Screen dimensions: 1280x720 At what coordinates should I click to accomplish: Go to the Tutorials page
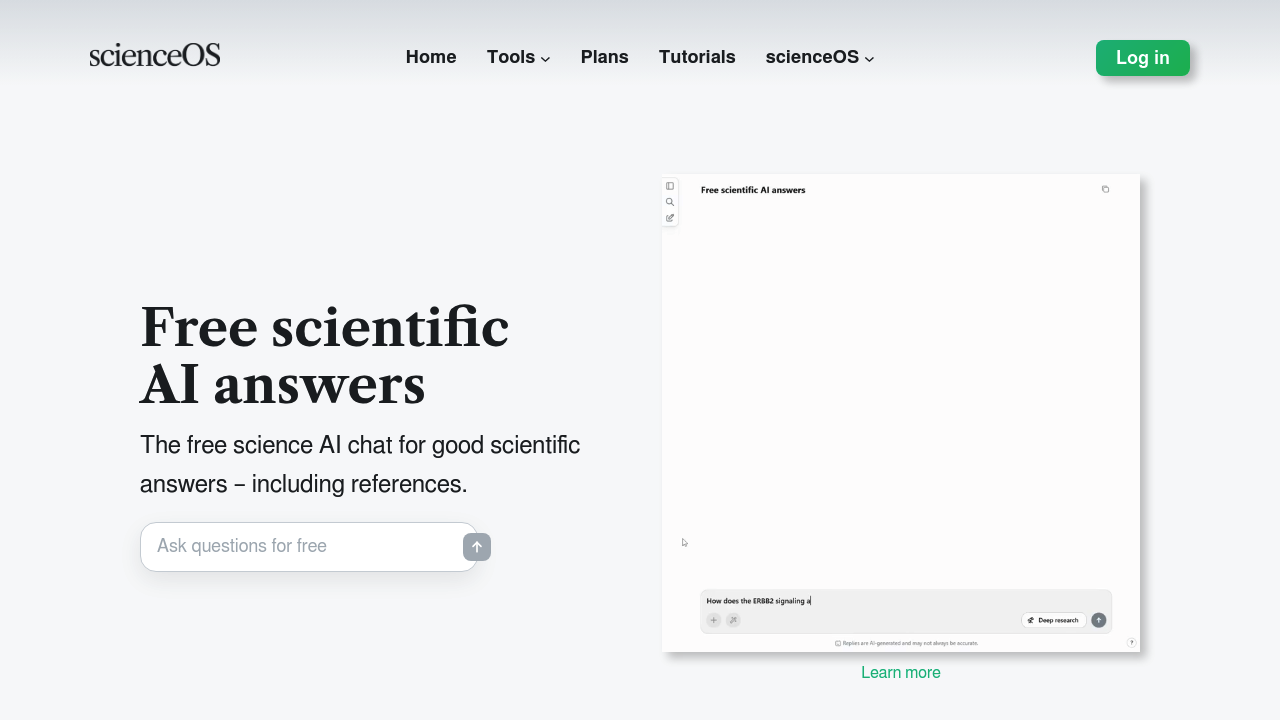coord(697,57)
